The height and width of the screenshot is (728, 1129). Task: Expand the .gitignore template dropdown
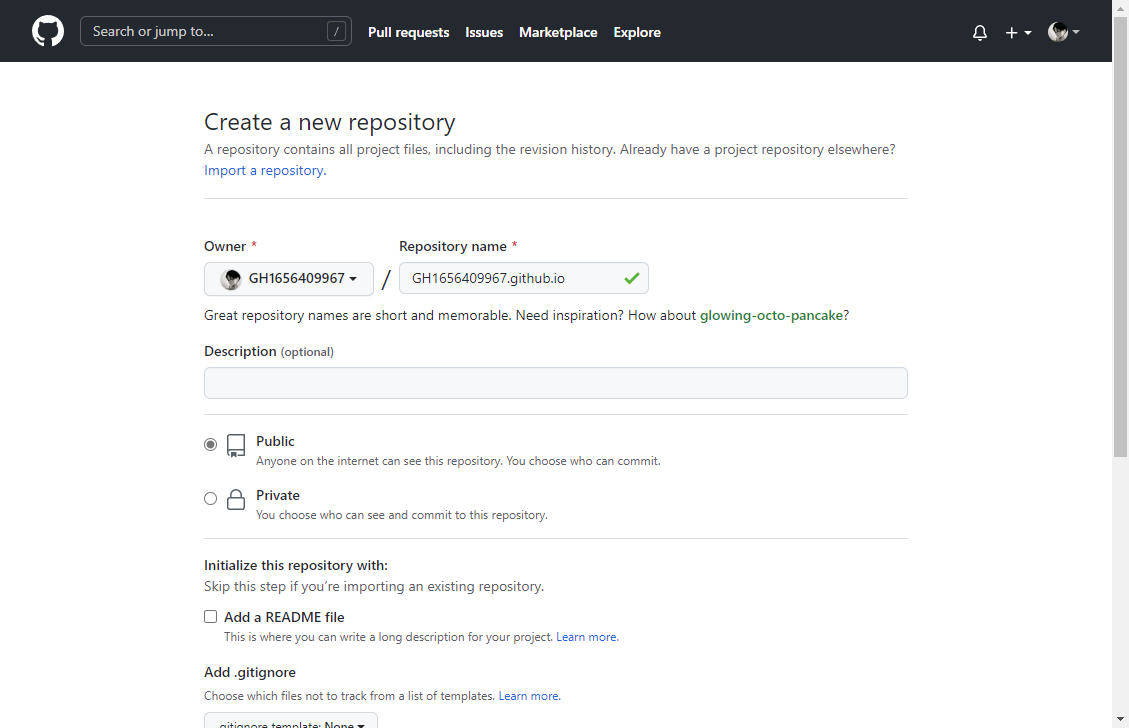[291, 720]
